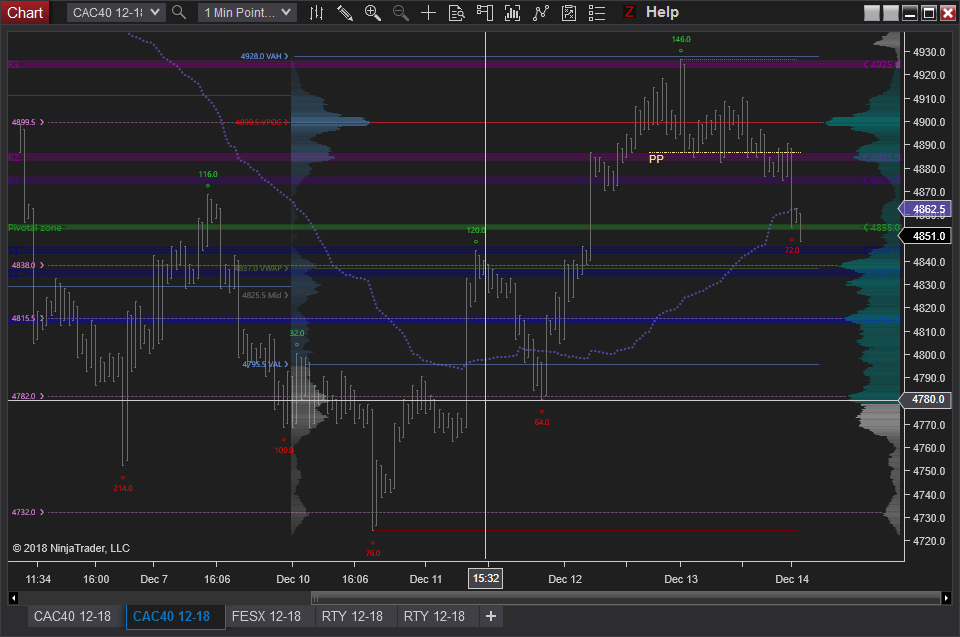Screen dimensions: 960x637
Task: Click the 4782.0 level label at left
Action: [x=28, y=396]
